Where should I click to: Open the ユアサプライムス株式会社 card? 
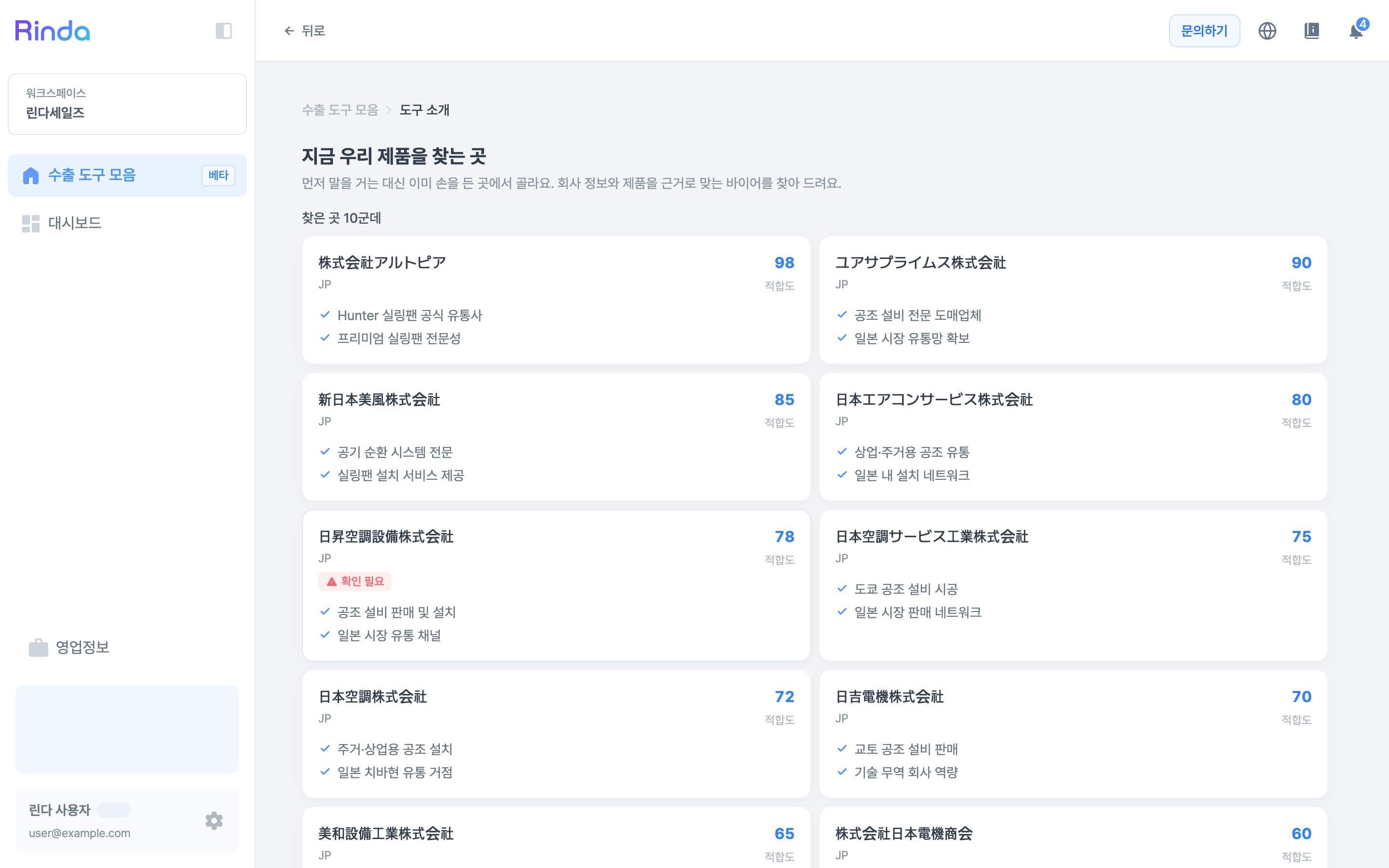(x=1073, y=299)
